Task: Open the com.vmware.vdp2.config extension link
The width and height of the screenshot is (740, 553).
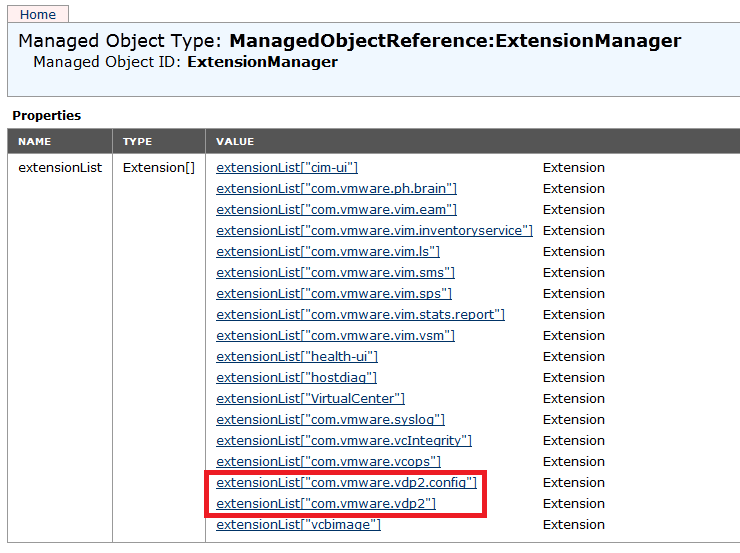Action: click(x=346, y=483)
